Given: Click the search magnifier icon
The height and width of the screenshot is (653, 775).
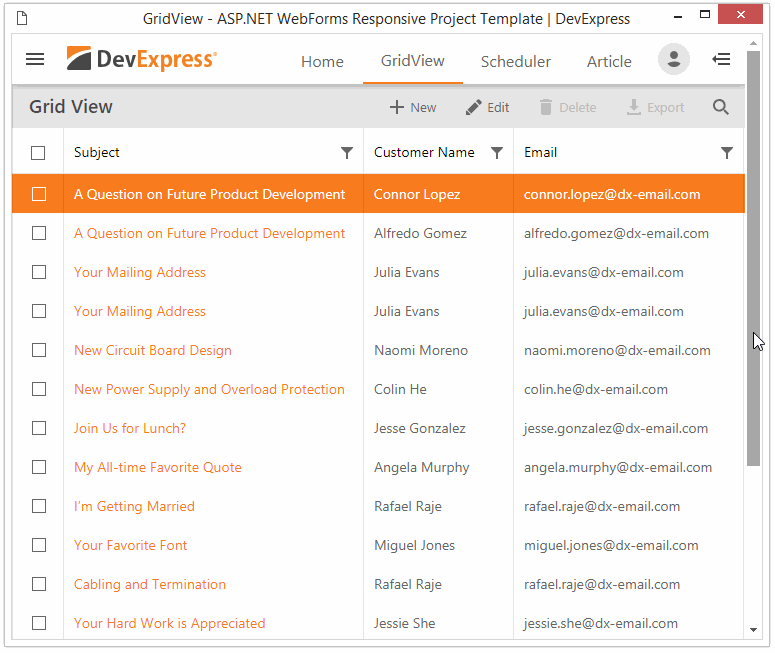Looking at the screenshot, I should 721,107.
